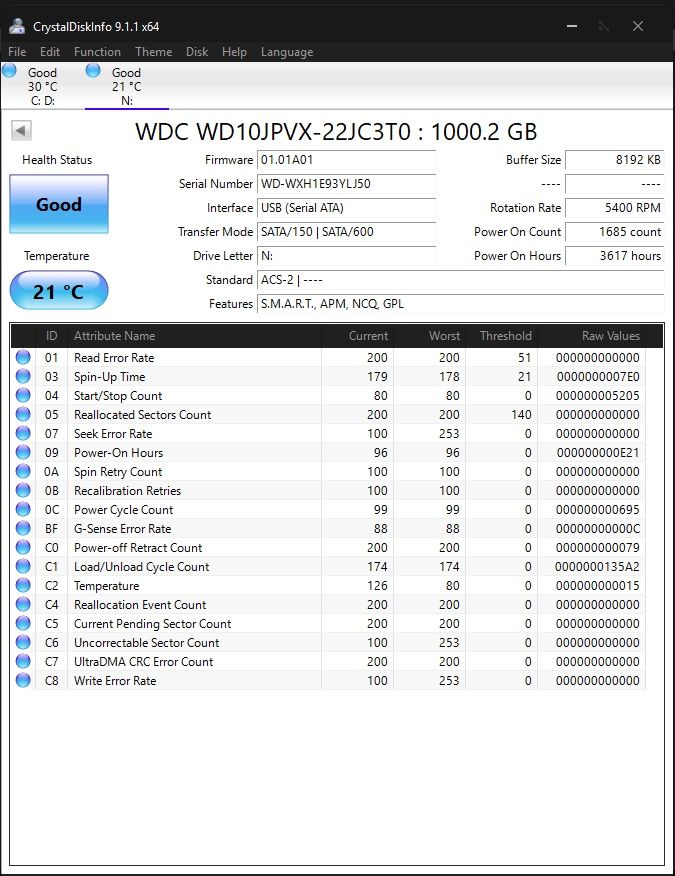Click the Firmware field 01.01A01
Screen dimensions: 675x876
click(346, 160)
